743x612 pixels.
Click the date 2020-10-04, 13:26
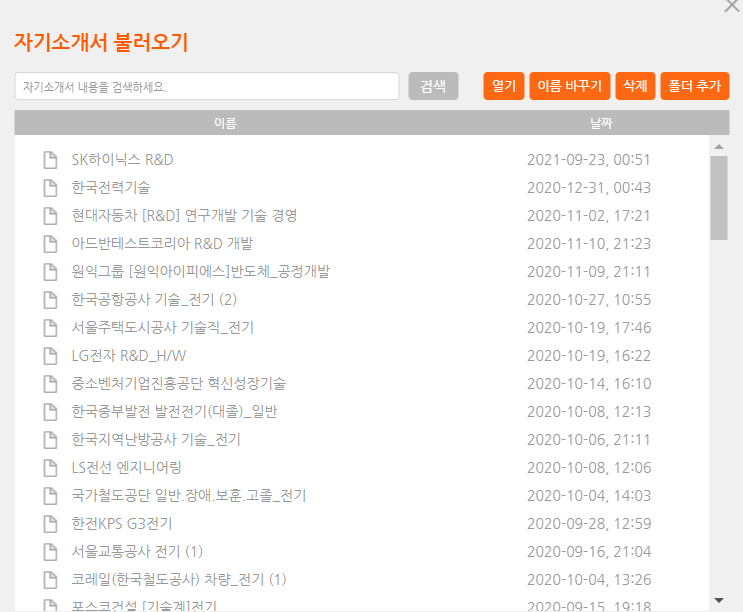coord(589,579)
